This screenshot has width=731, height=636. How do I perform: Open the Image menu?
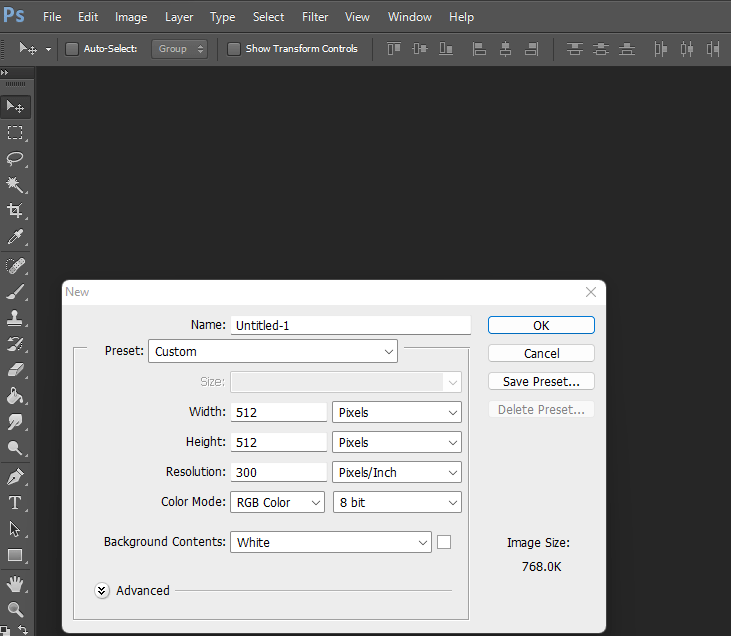coord(131,17)
